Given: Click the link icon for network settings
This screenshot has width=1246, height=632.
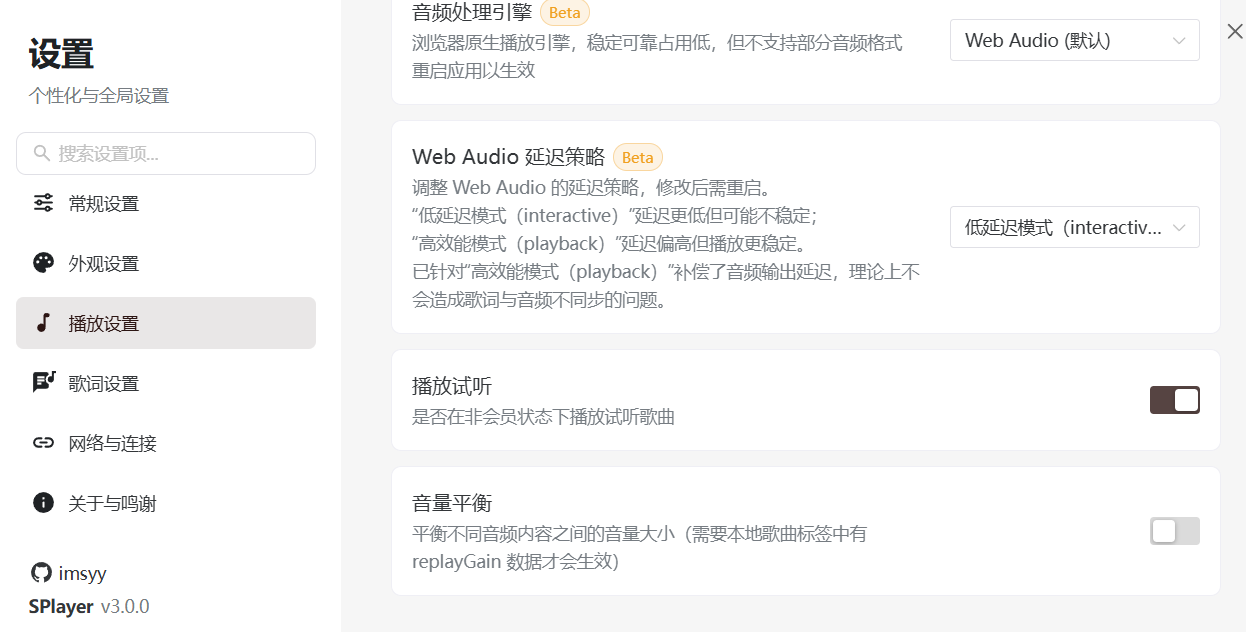Looking at the screenshot, I should (x=43, y=443).
